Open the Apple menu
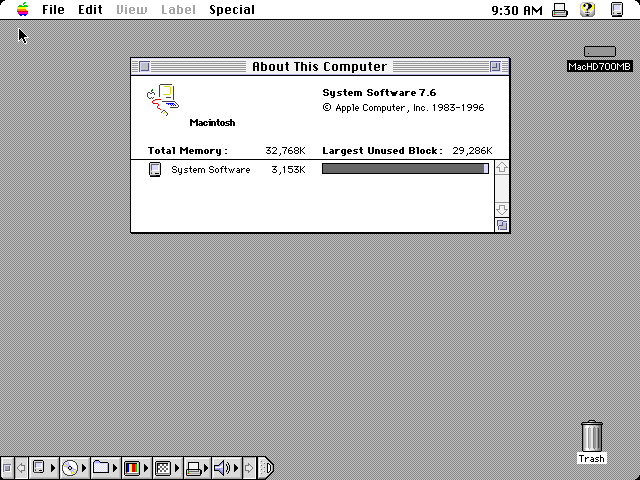The width and height of the screenshot is (640, 480). tap(23, 9)
